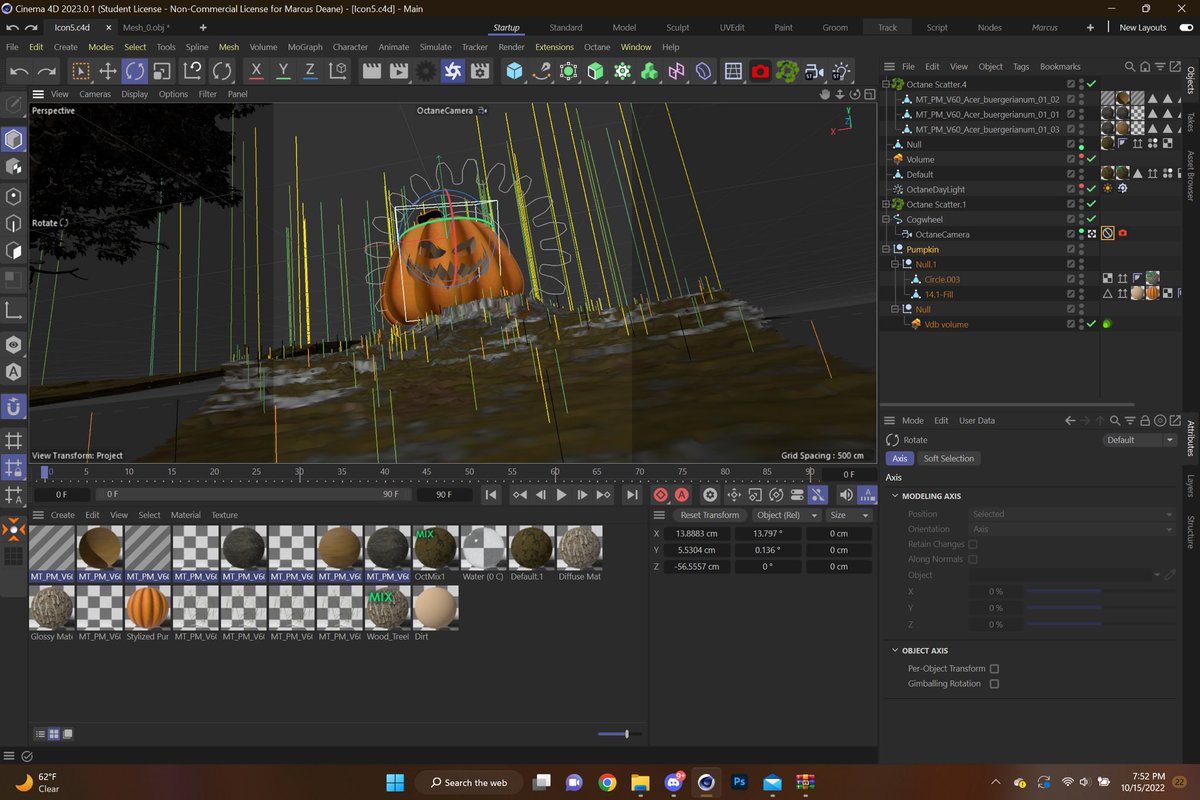Viewport: 1200px width, 800px height.
Task: Collapse the Modeling Axis section
Action: coord(894,496)
